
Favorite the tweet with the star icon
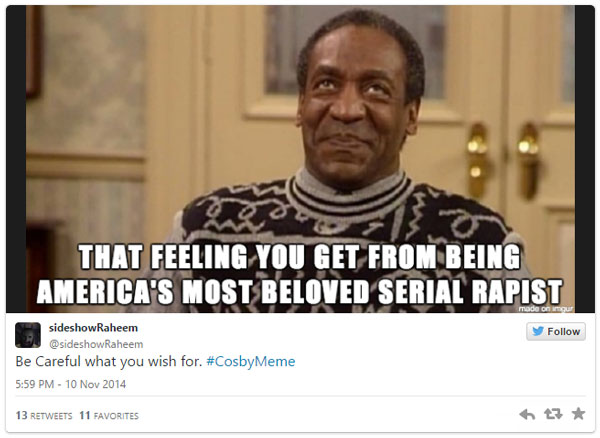click(x=578, y=414)
